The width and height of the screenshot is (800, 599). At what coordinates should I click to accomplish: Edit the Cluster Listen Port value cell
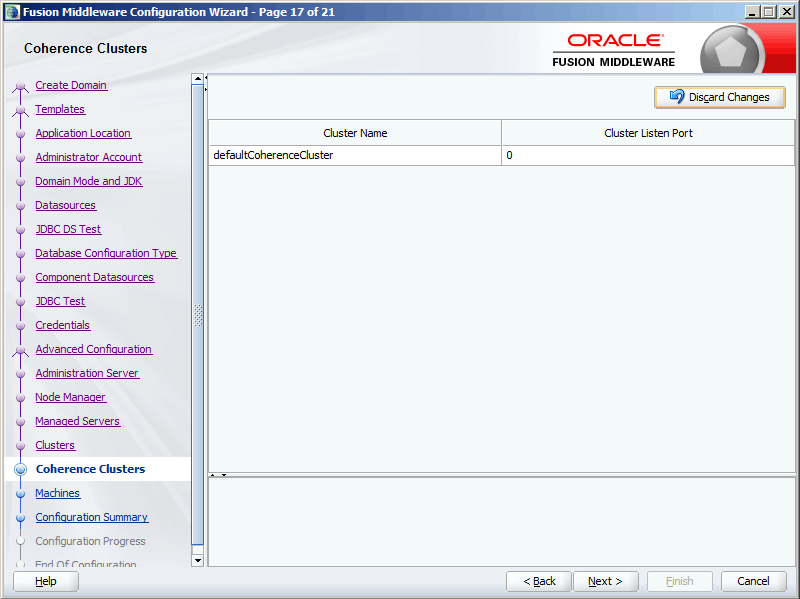point(647,155)
